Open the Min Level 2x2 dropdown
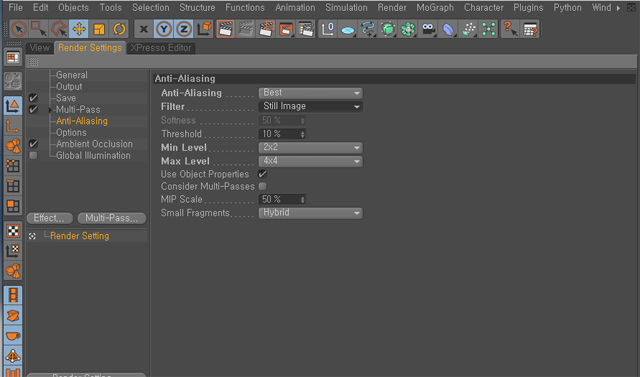640x377 pixels. coord(311,147)
